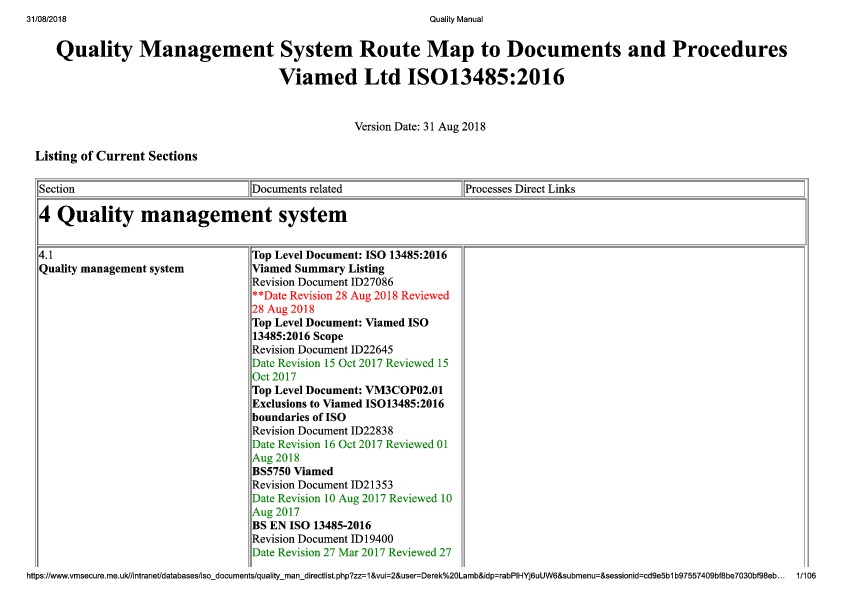The width and height of the screenshot is (842, 595).
Task: Open the BS EN ISO 13485-2016 entry
Action: coord(311,525)
